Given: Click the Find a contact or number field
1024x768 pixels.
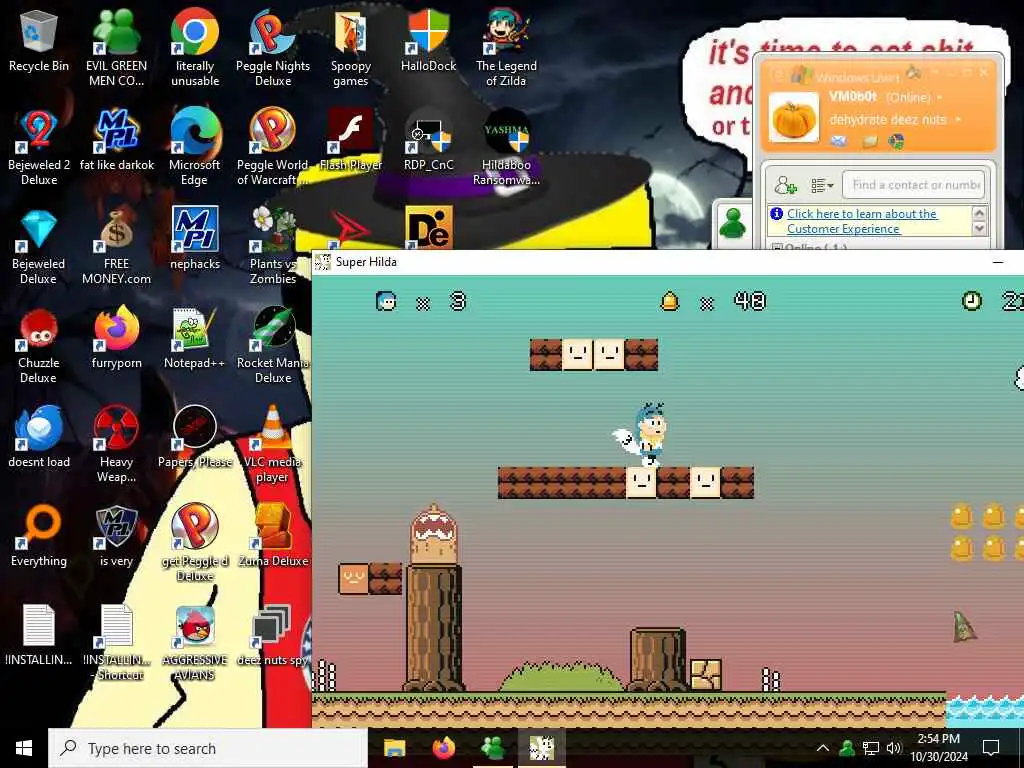Looking at the screenshot, I should 913,185.
